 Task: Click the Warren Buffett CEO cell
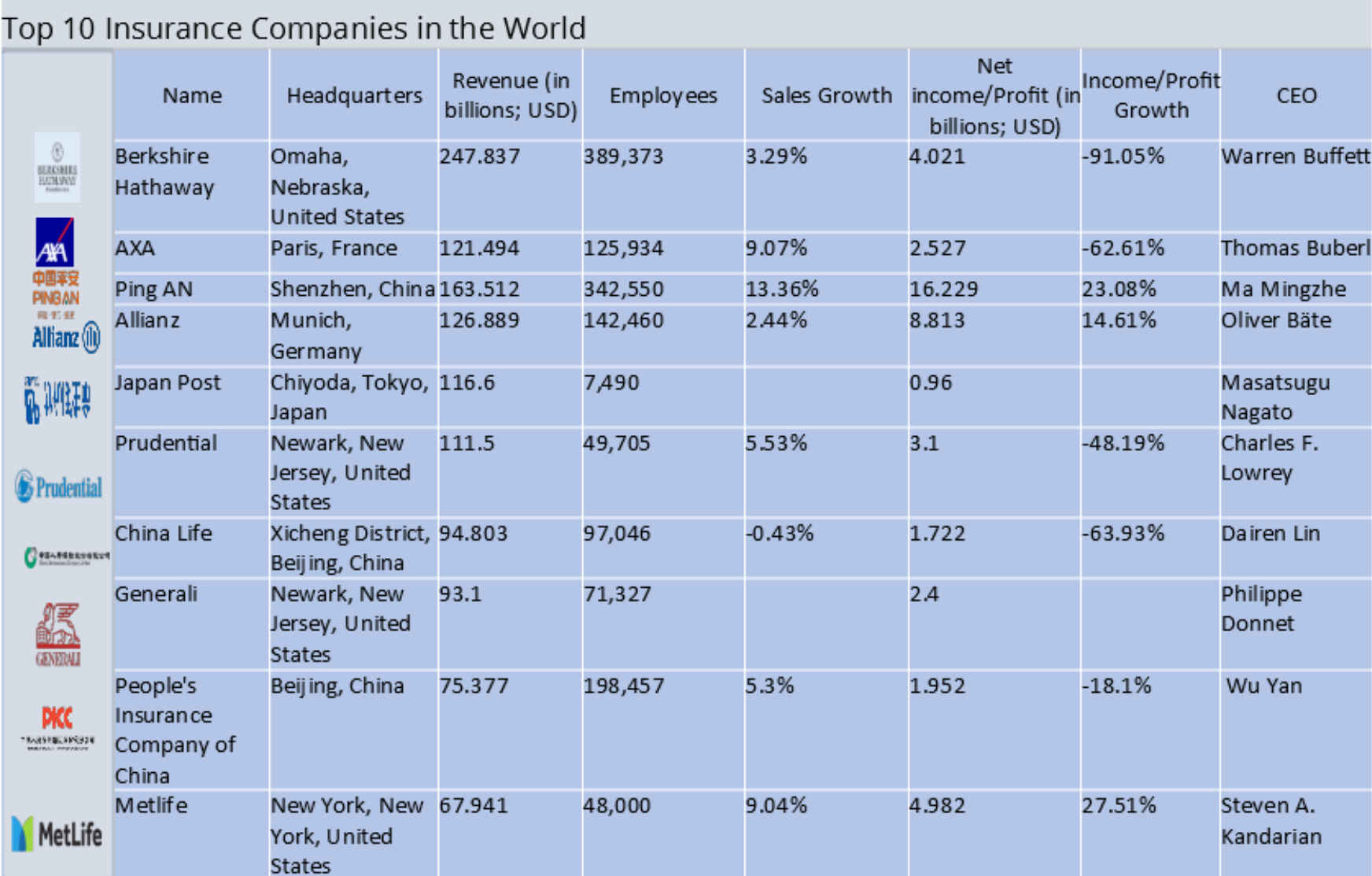click(1294, 157)
